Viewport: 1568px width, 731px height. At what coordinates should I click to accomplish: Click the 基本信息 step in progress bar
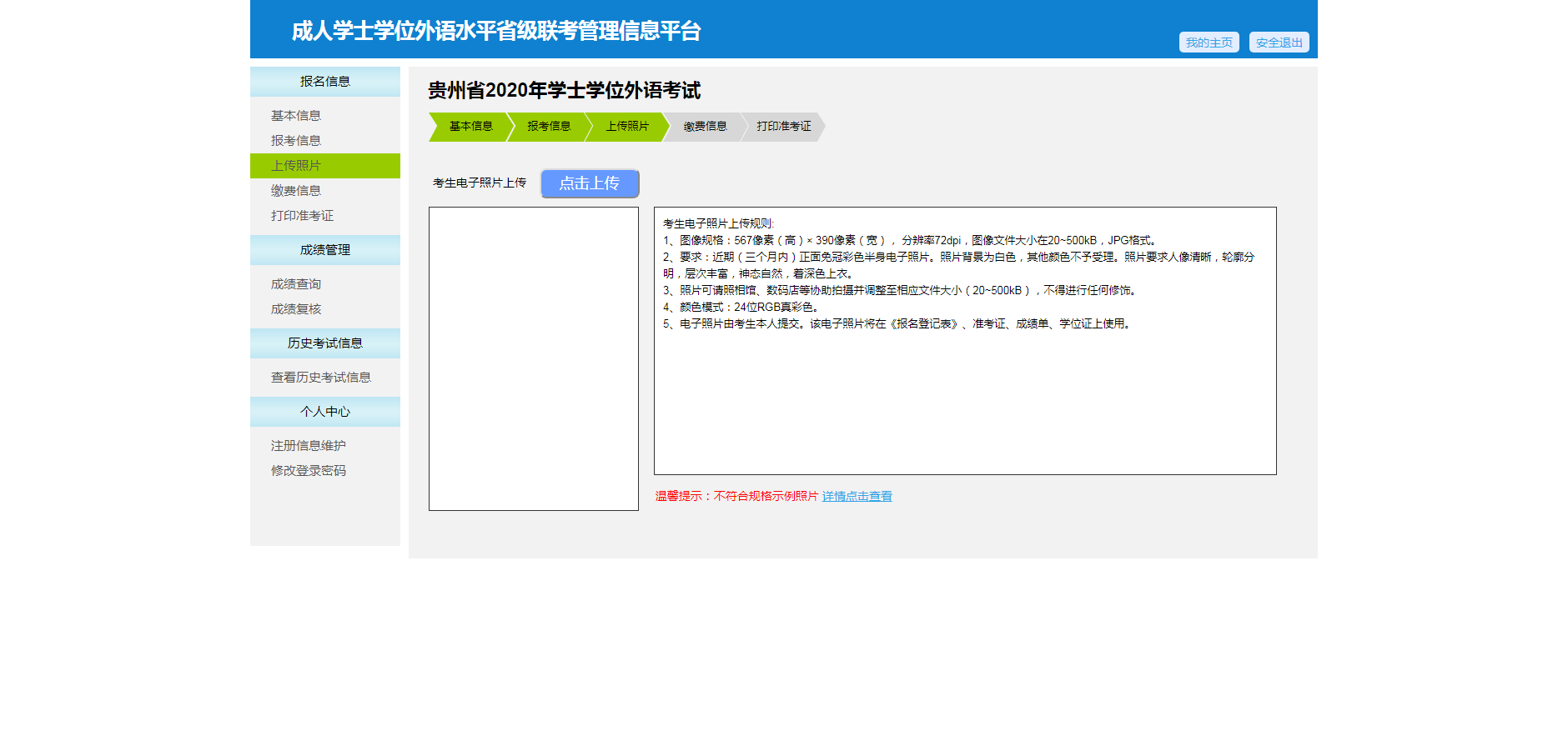(x=470, y=127)
